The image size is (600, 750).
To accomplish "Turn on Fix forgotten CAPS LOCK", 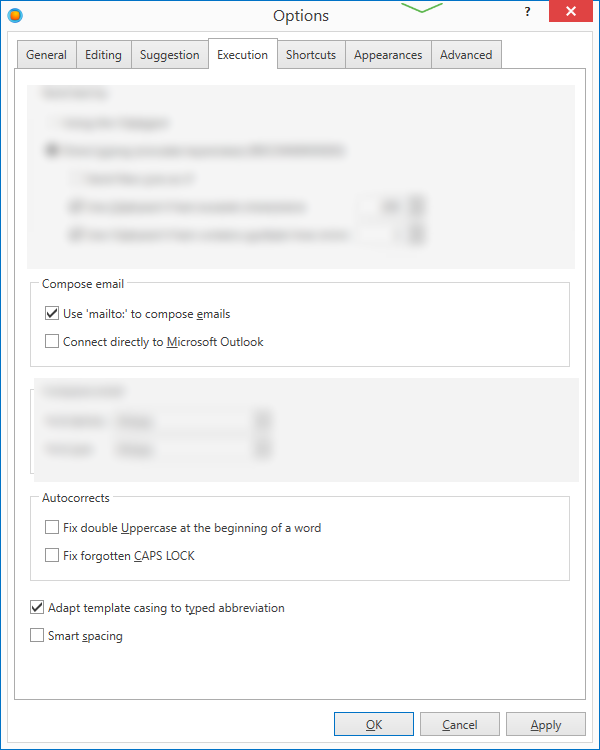I will pos(52,556).
